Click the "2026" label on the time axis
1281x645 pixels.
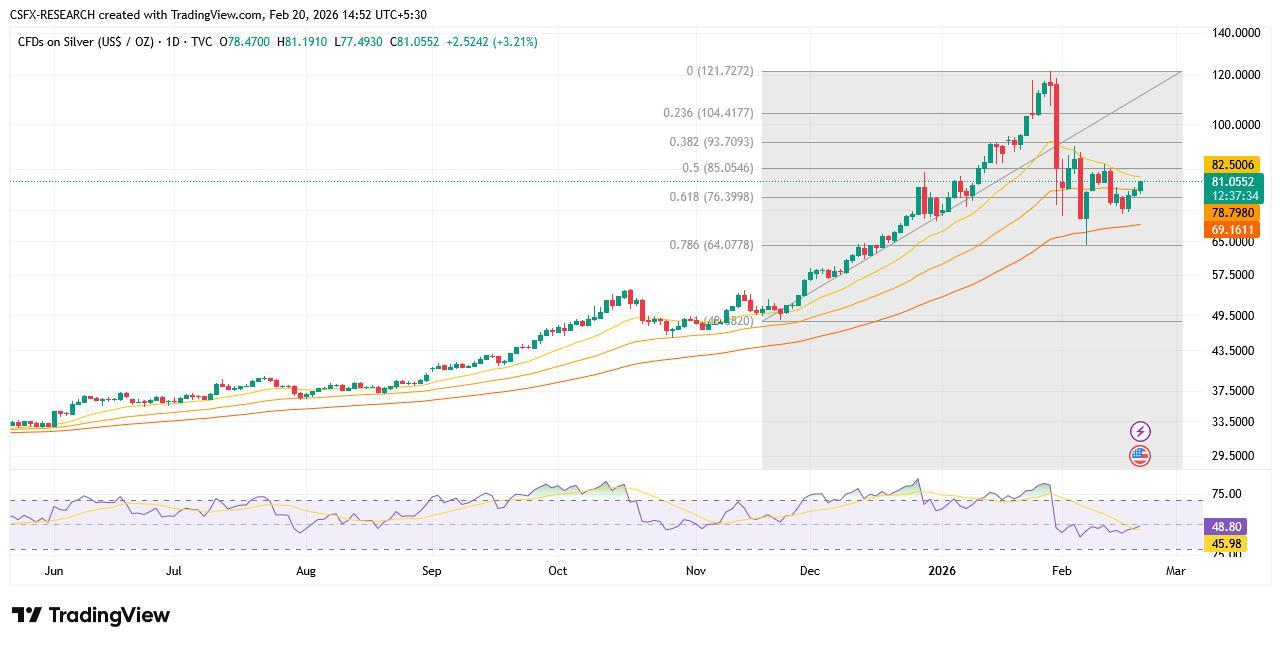pyautogui.click(x=940, y=570)
